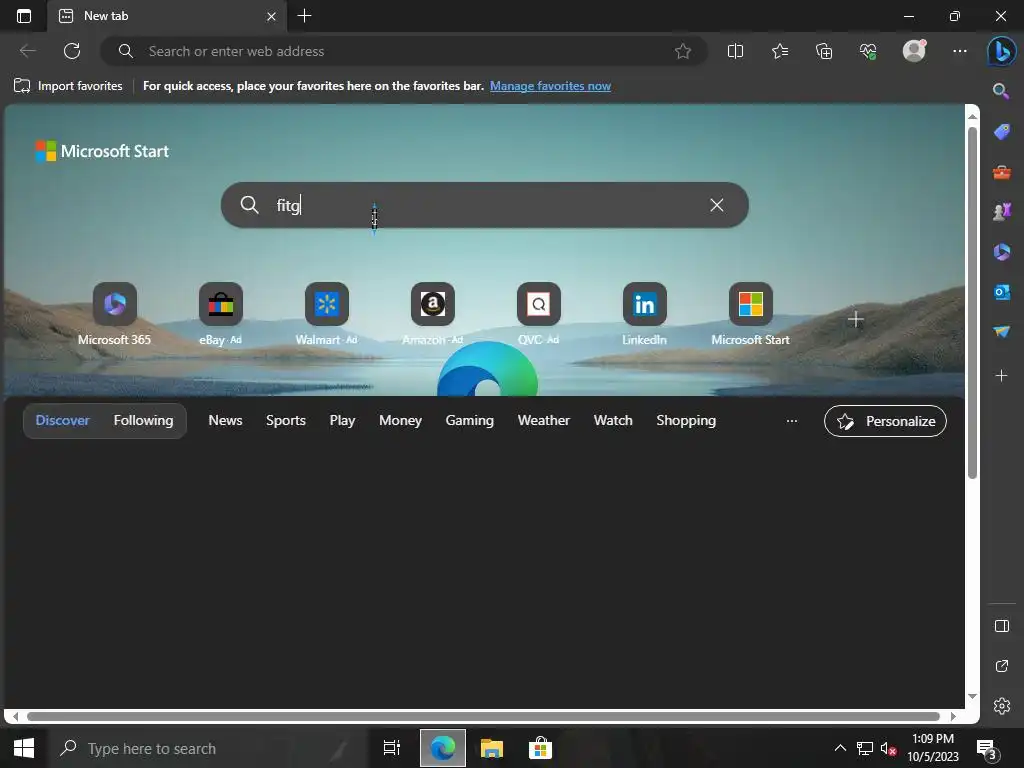Viewport: 1024px width, 768px height.
Task: Open File Explorer from taskbar
Action: click(x=492, y=748)
